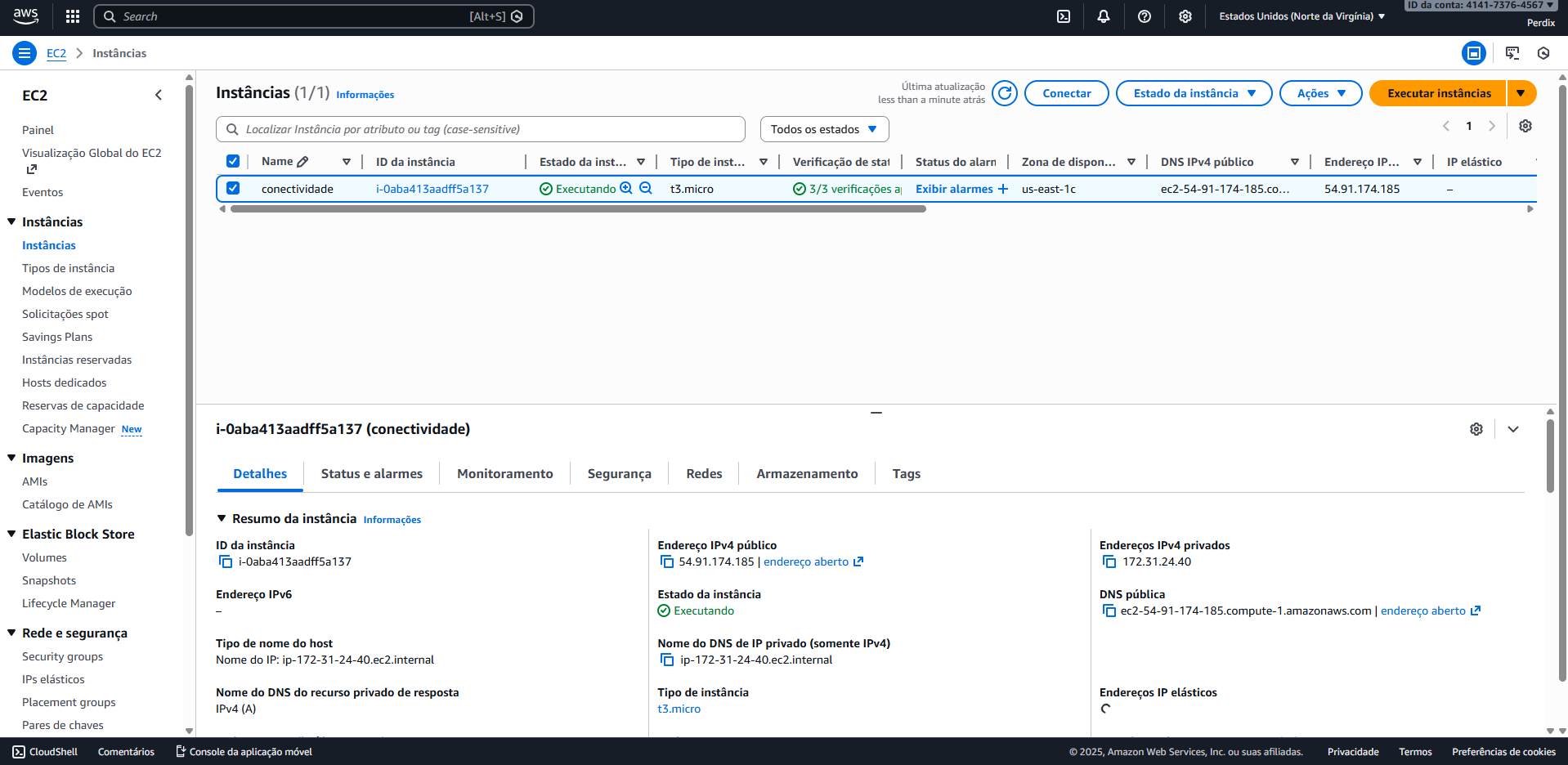The height and width of the screenshot is (765, 1568).
Task: Click the Conectar button
Action: (x=1067, y=93)
